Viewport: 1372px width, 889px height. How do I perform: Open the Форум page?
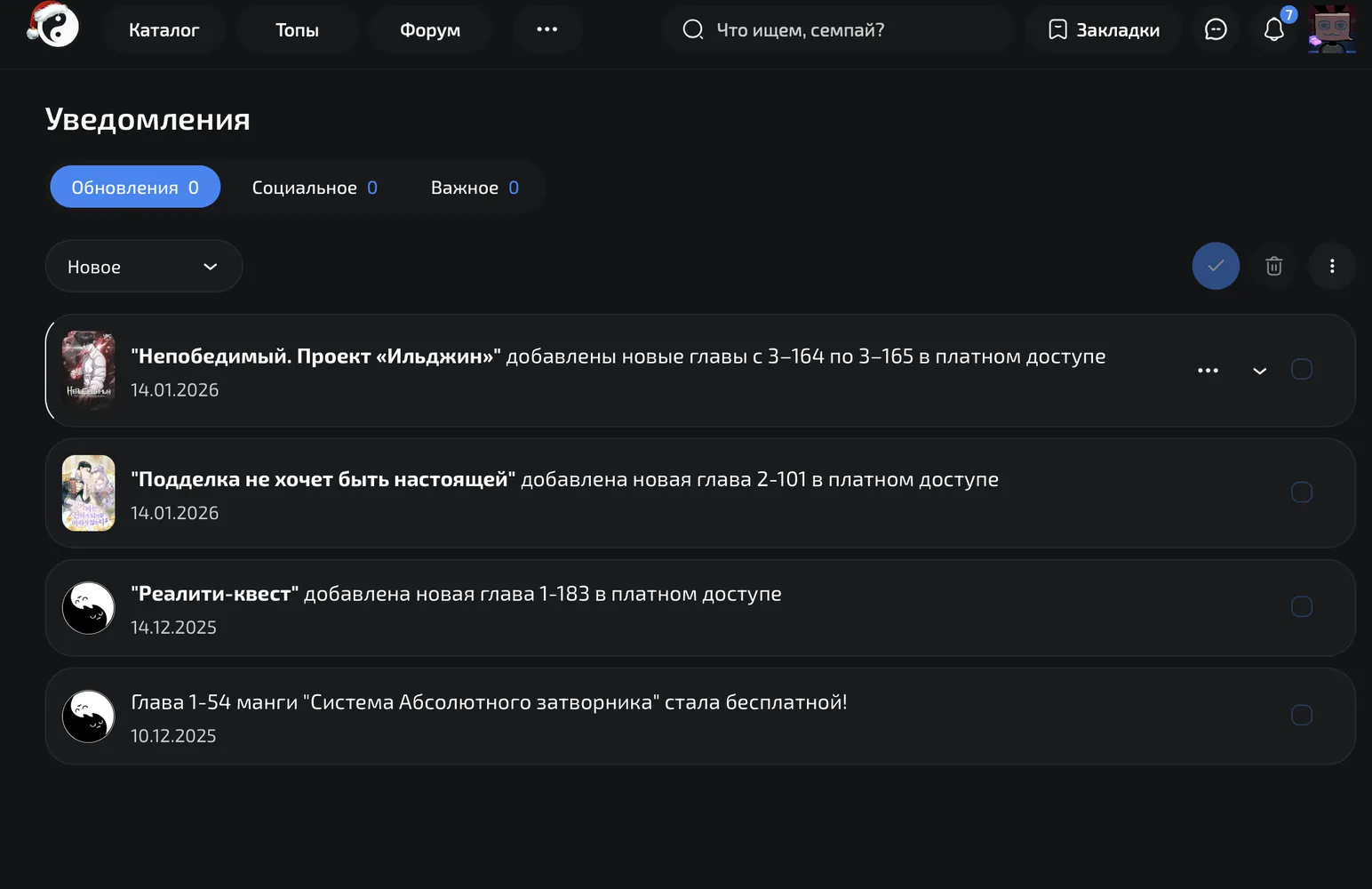tap(430, 30)
